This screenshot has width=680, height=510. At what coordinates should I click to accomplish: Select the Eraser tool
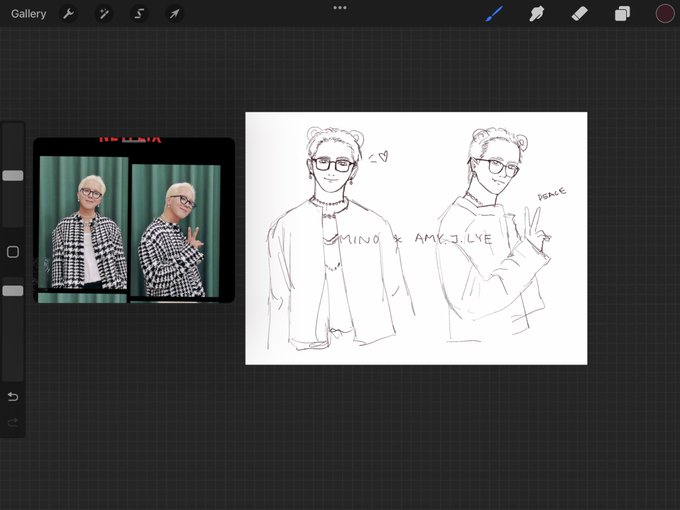point(579,14)
